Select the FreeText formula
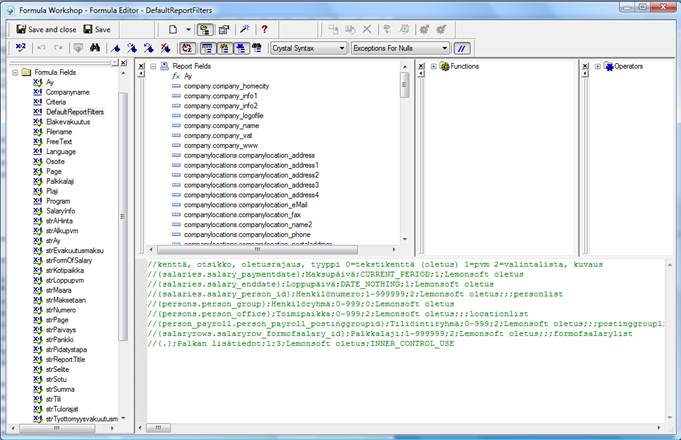This screenshot has height=440, width=681. (59, 142)
